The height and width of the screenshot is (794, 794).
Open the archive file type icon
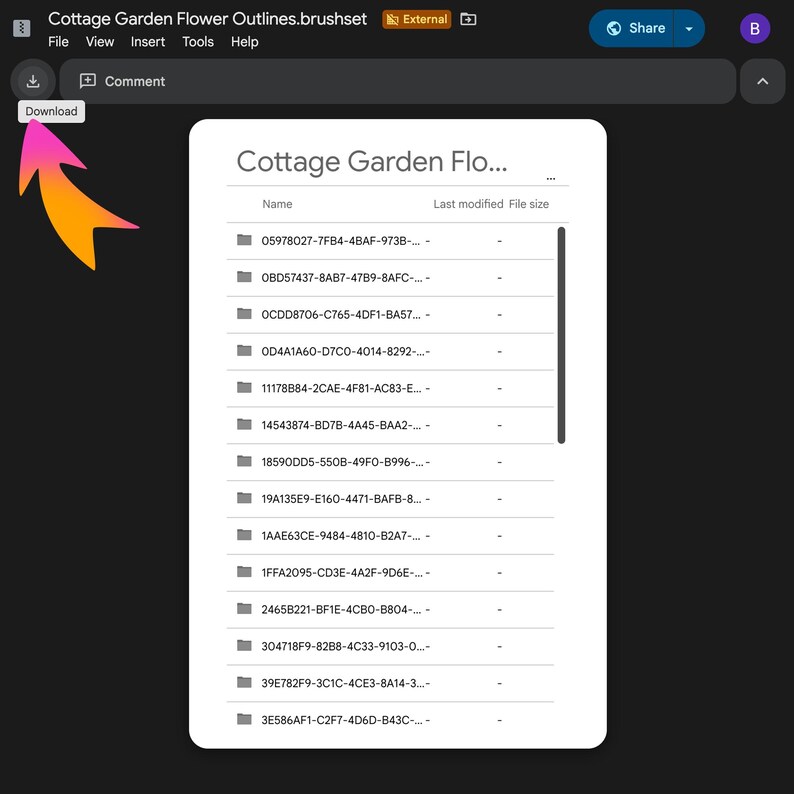[21, 28]
